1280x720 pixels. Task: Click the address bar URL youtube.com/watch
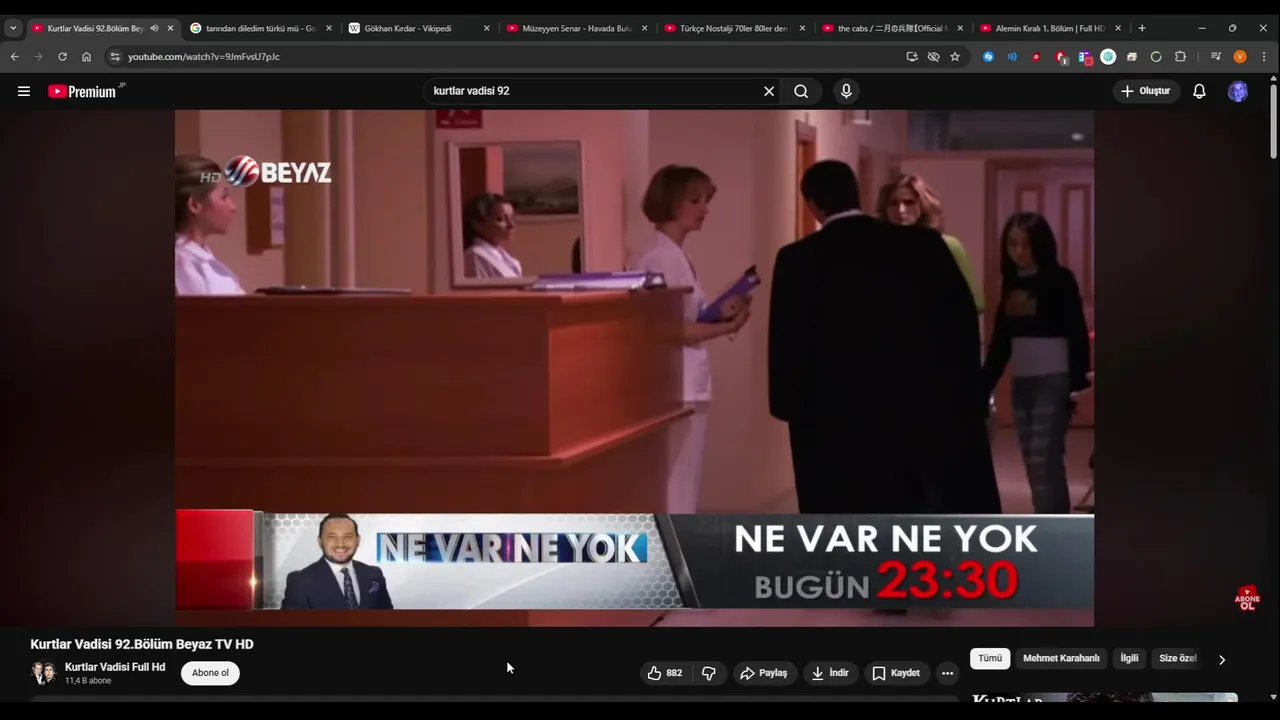pyautogui.click(x=204, y=57)
